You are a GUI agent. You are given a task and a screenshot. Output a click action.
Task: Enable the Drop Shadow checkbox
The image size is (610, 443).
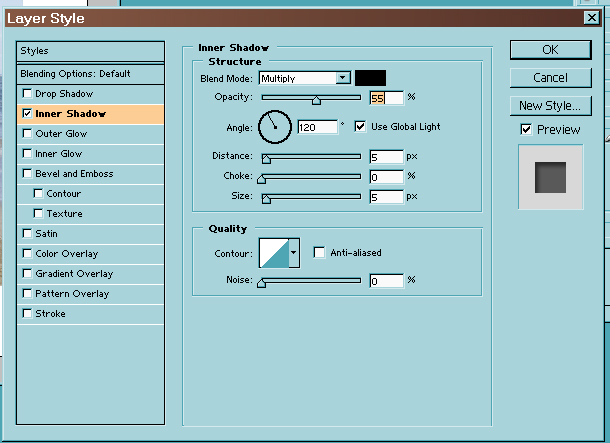[27, 94]
